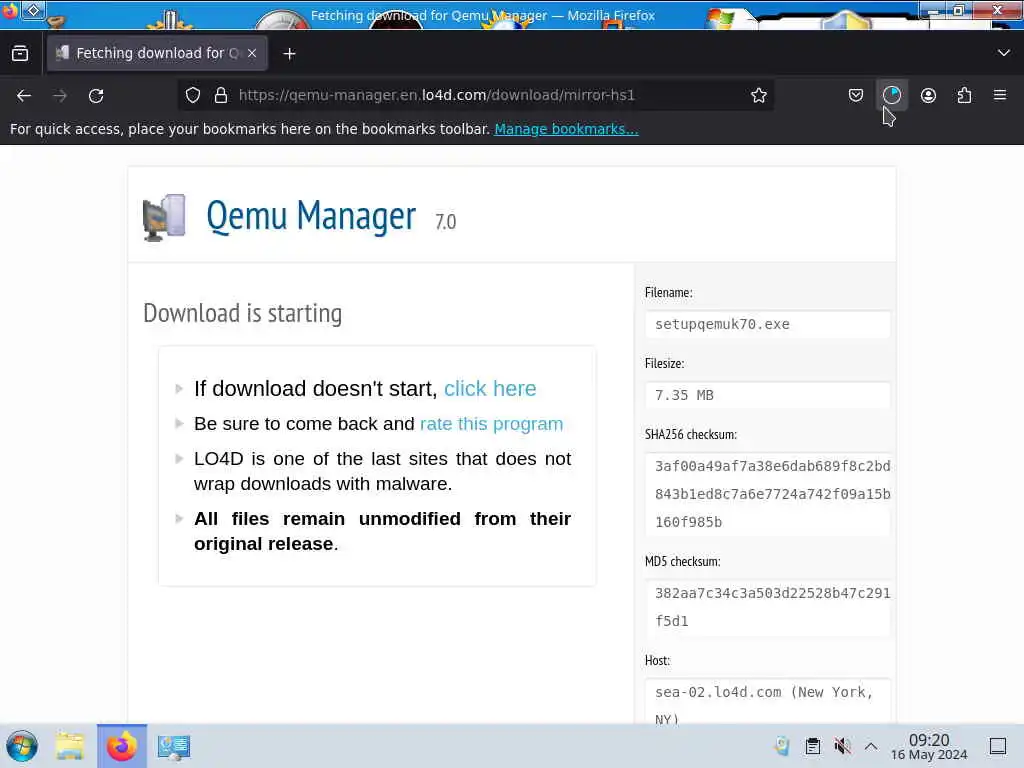
Task: Click show desktop button in tray
Action: (x=998, y=746)
